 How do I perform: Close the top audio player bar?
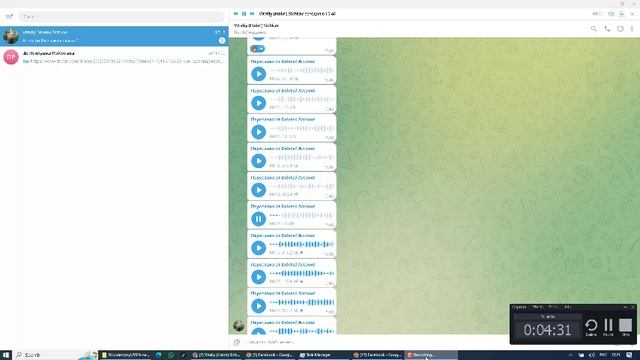coord(632,14)
